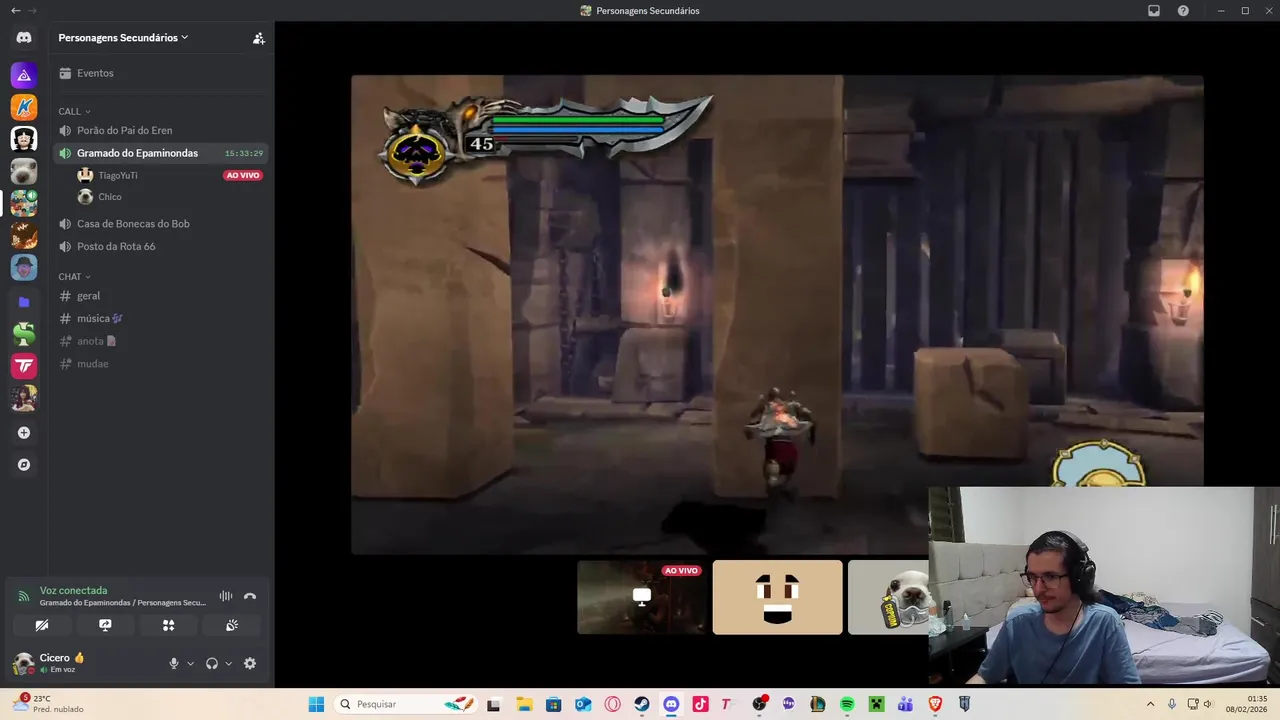This screenshot has width=1280, height=720.
Task: Join the Posto da Rota 66 voice channel
Action: [161, 246]
